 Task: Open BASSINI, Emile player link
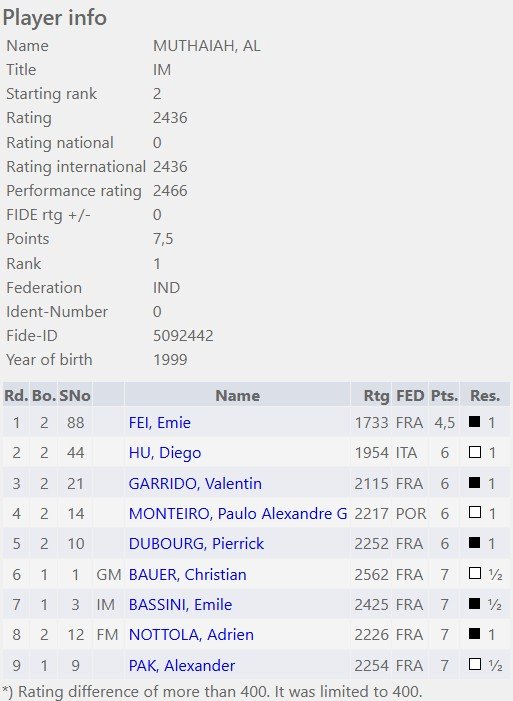point(180,604)
